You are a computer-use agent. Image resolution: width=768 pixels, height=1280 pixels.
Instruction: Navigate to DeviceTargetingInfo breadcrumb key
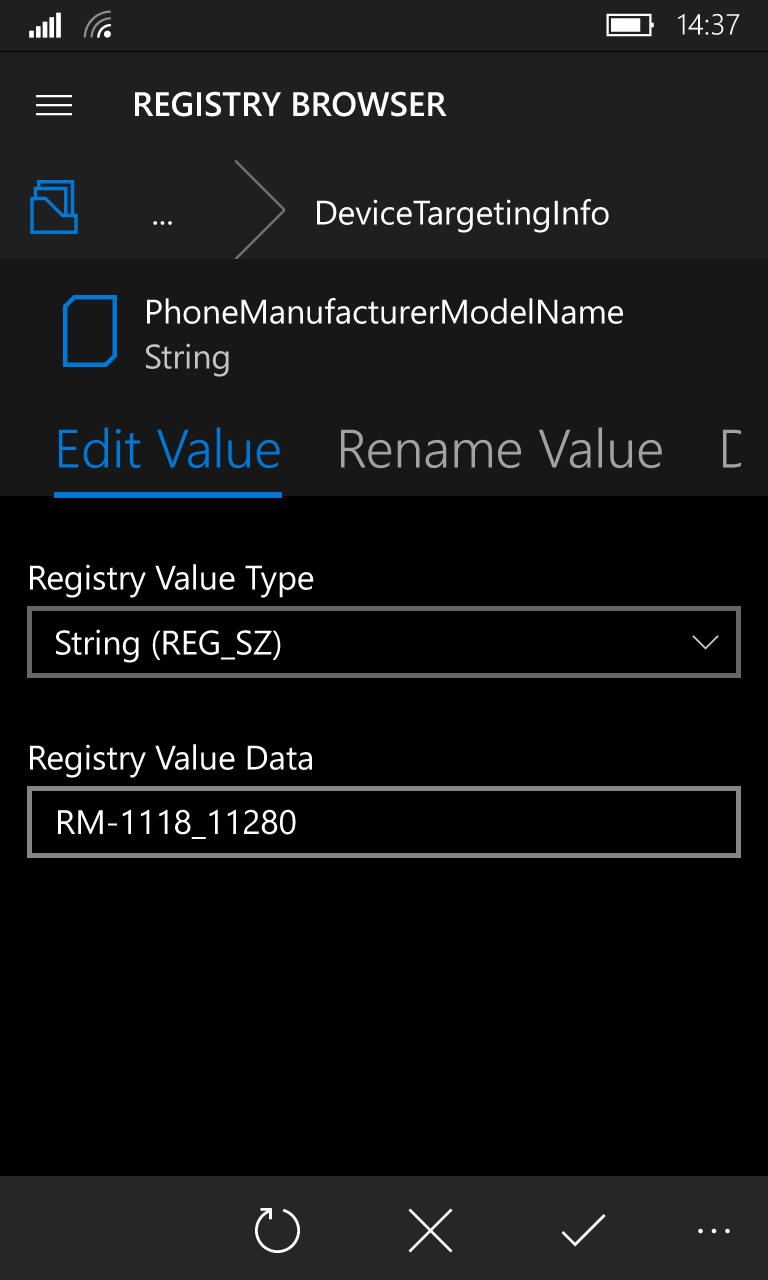click(461, 213)
